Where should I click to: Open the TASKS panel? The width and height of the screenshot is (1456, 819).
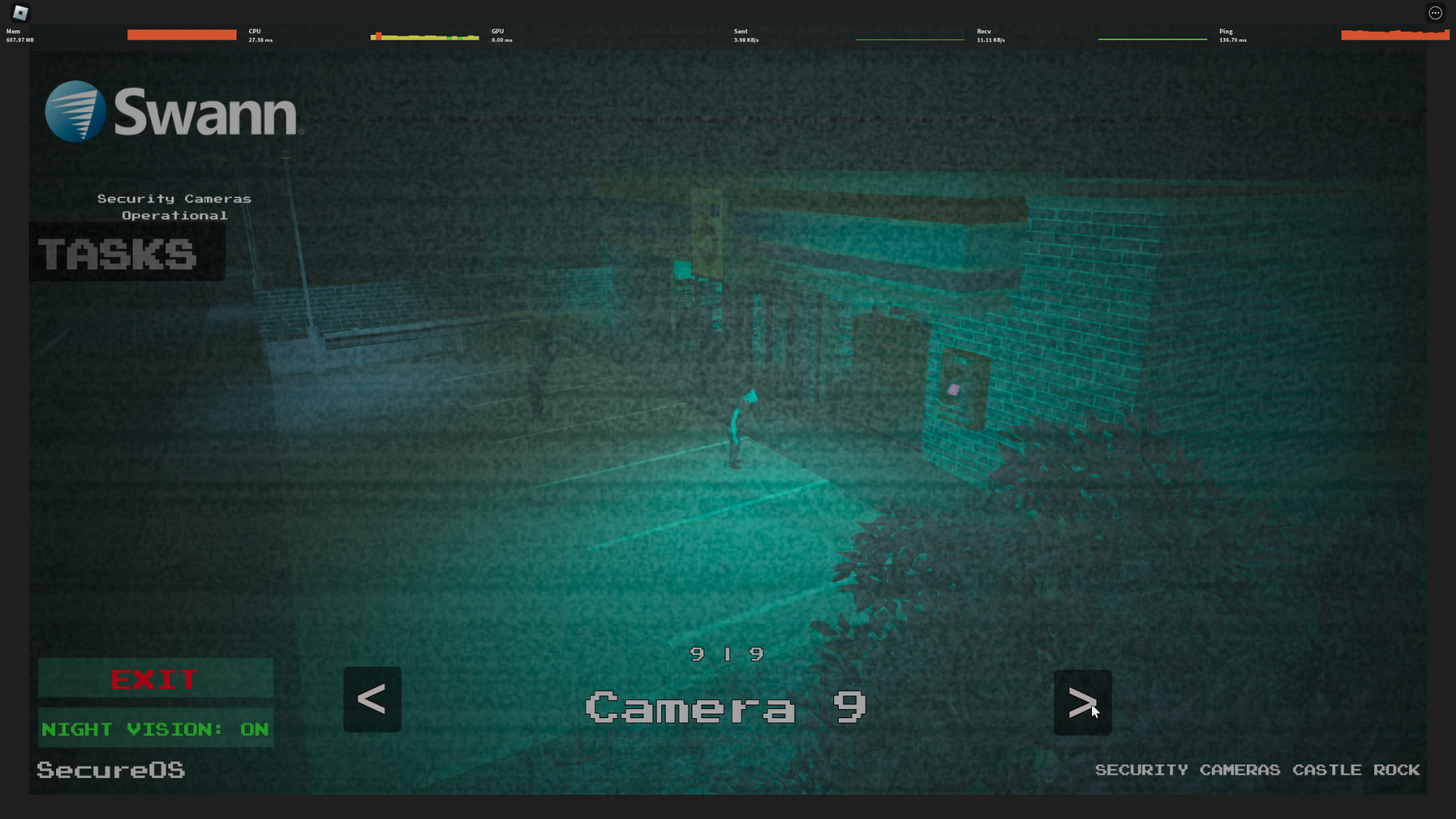click(x=119, y=254)
